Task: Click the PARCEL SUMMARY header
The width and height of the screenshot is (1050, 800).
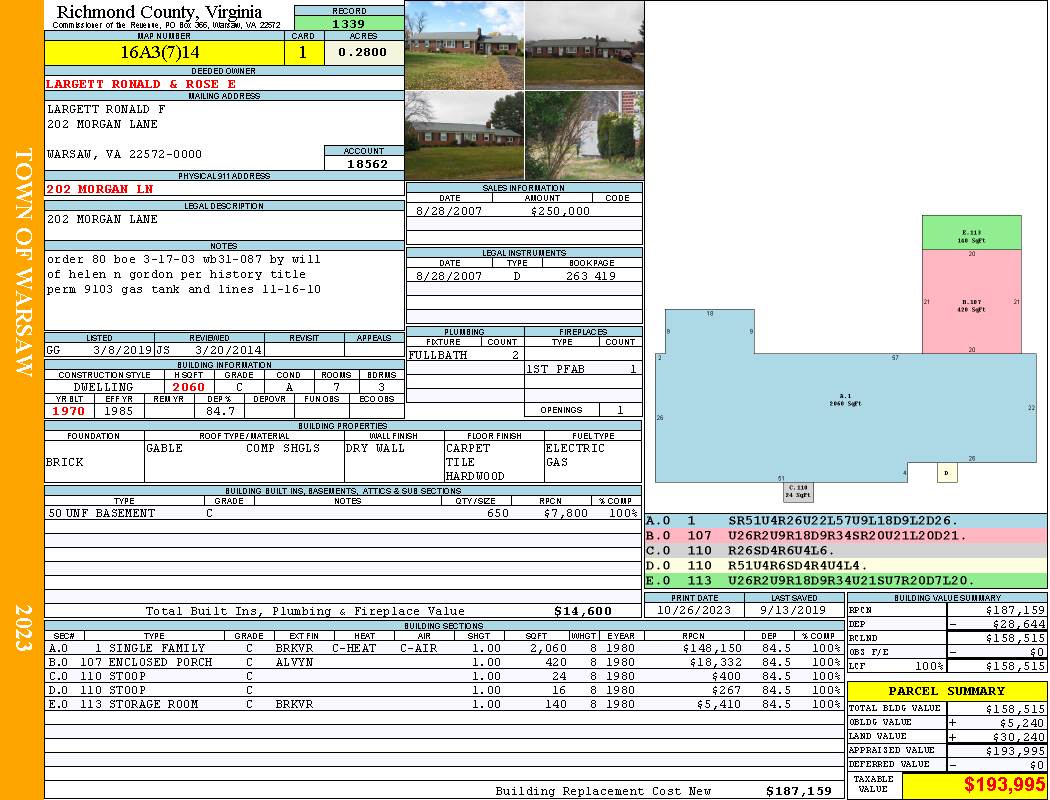Action: [x=946, y=691]
